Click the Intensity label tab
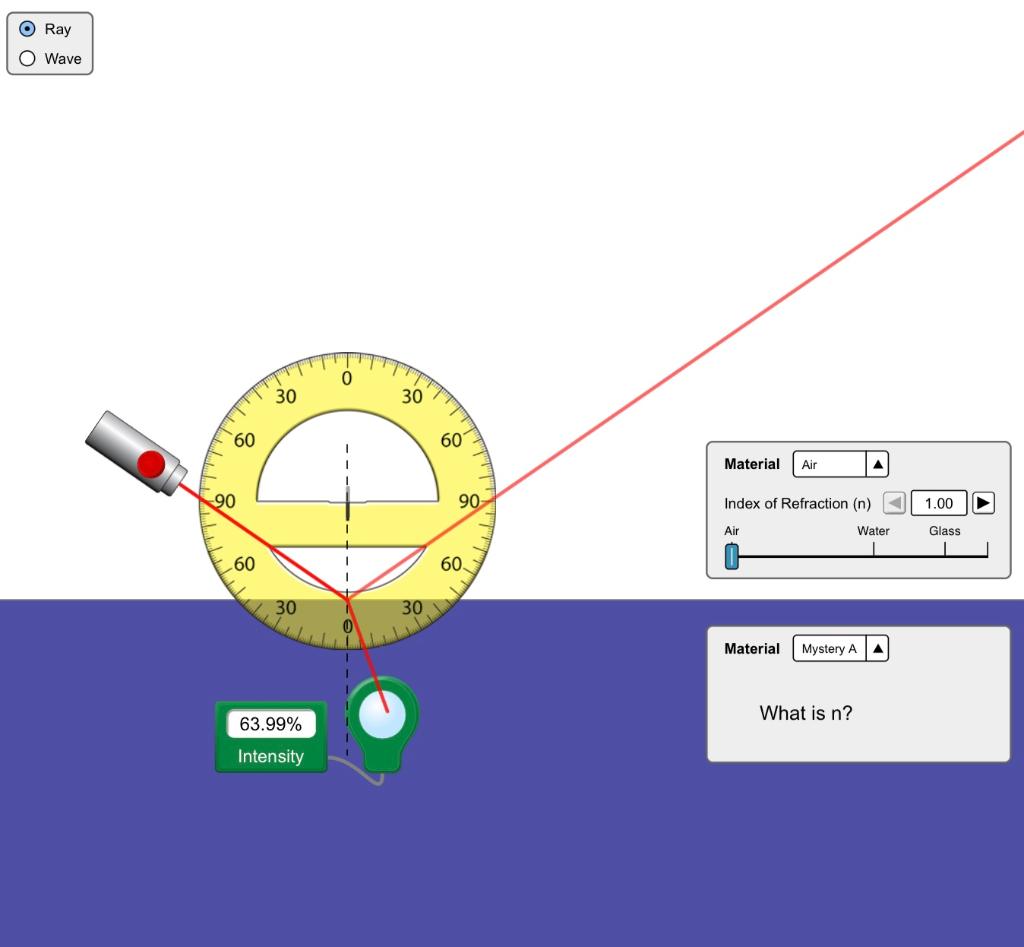The height and width of the screenshot is (947, 1024). pyautogui.click(x=270, y=757)
